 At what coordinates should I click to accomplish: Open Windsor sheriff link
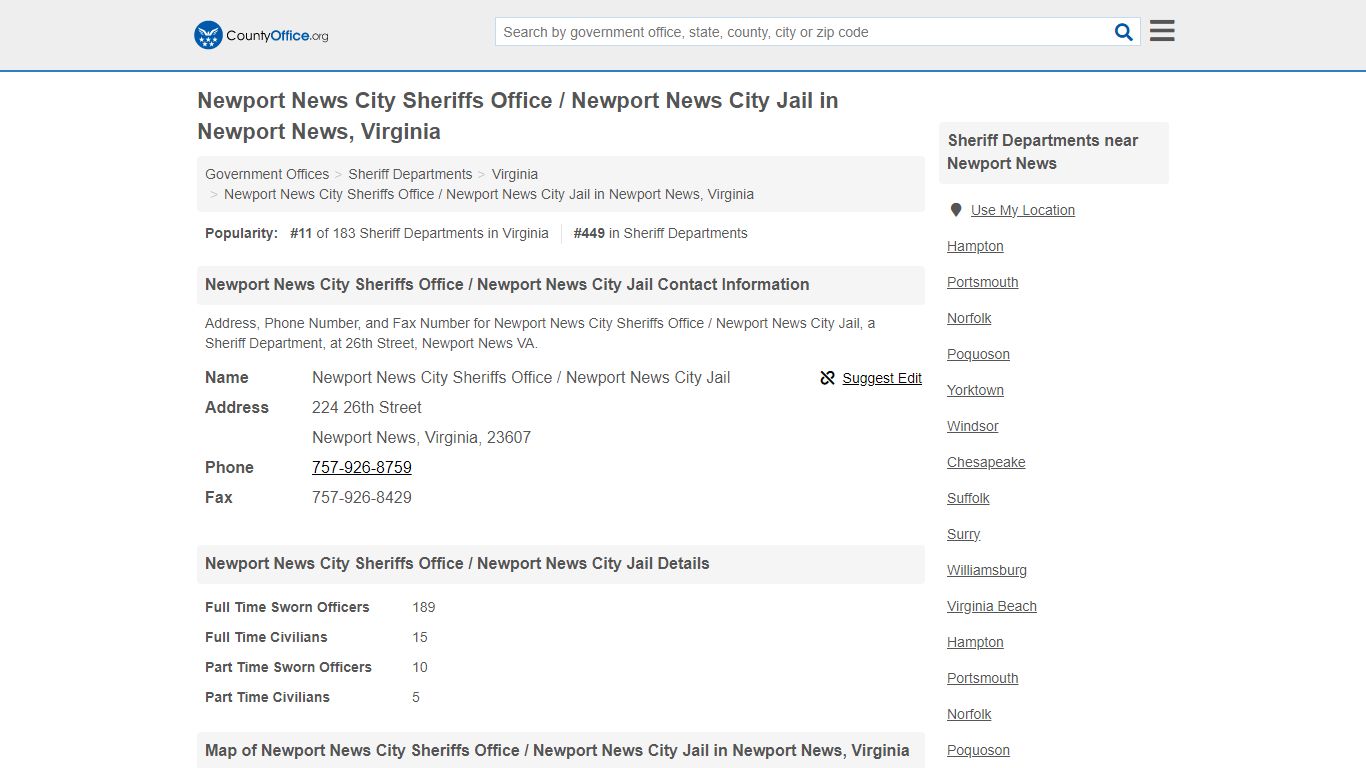[973, 426]
